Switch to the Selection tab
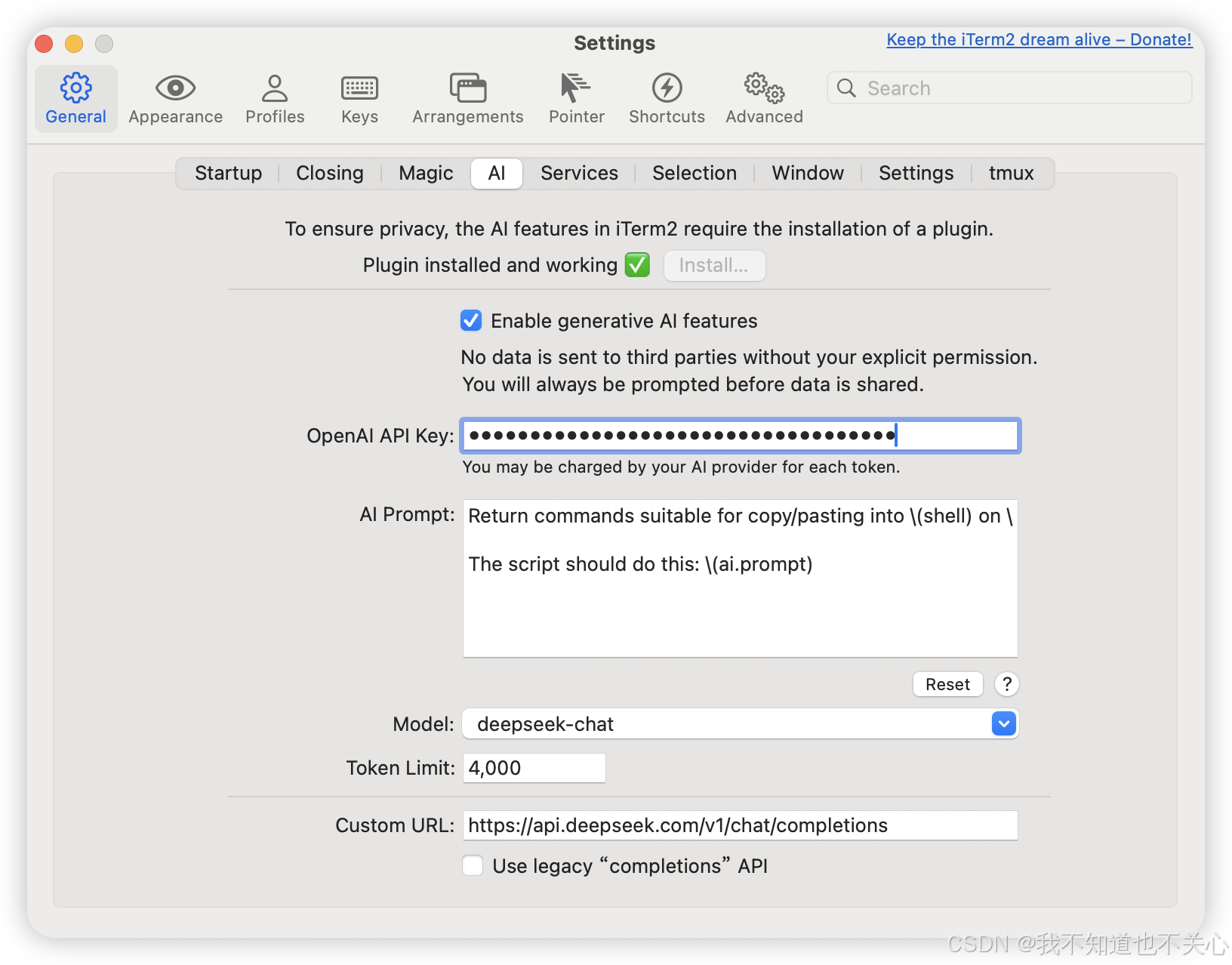Viewport: 1232px width, 965px height. point(695,173)
